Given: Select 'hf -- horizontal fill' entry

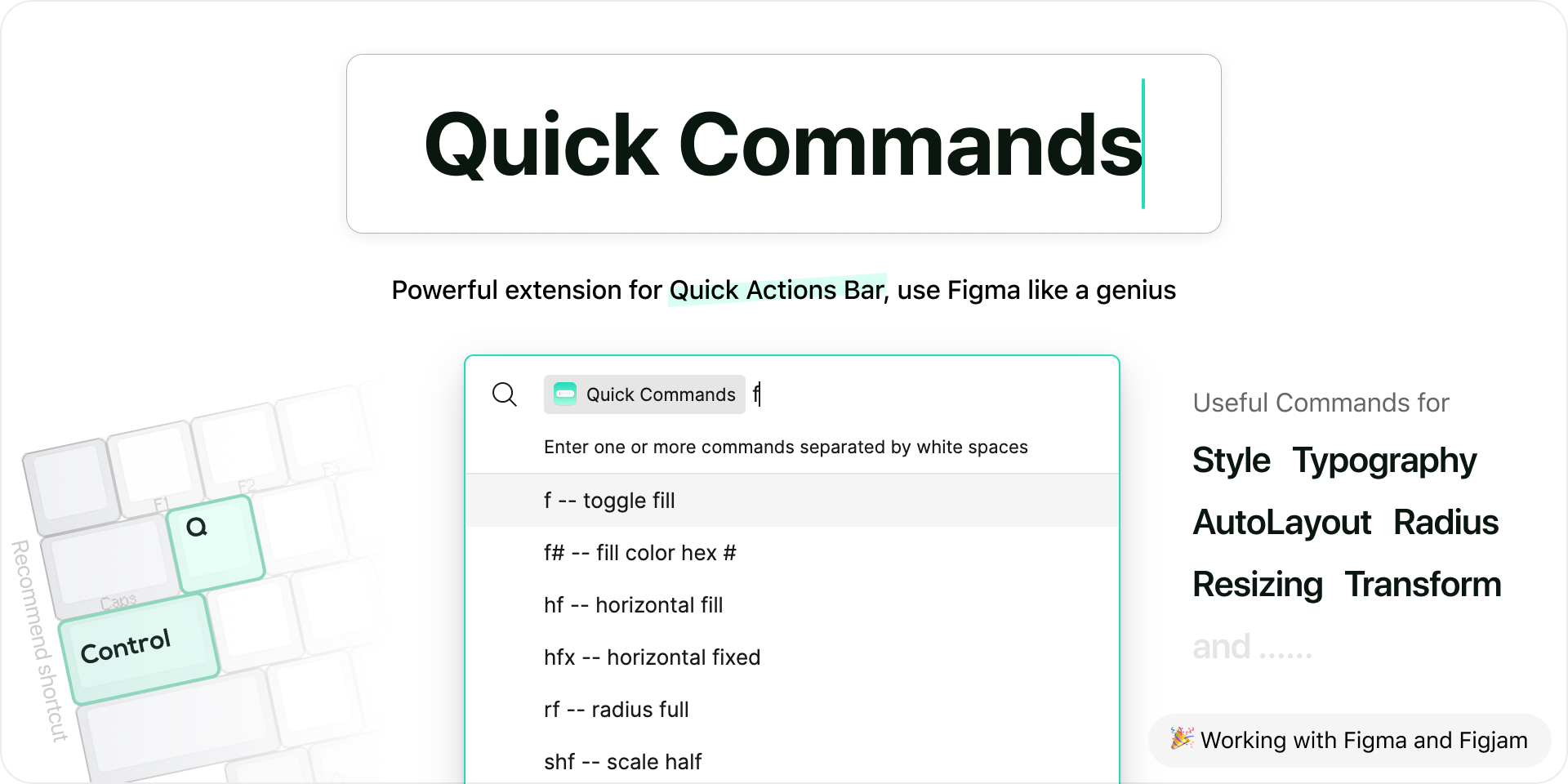Looking at the screenshot, I should (x=792, y=605).
